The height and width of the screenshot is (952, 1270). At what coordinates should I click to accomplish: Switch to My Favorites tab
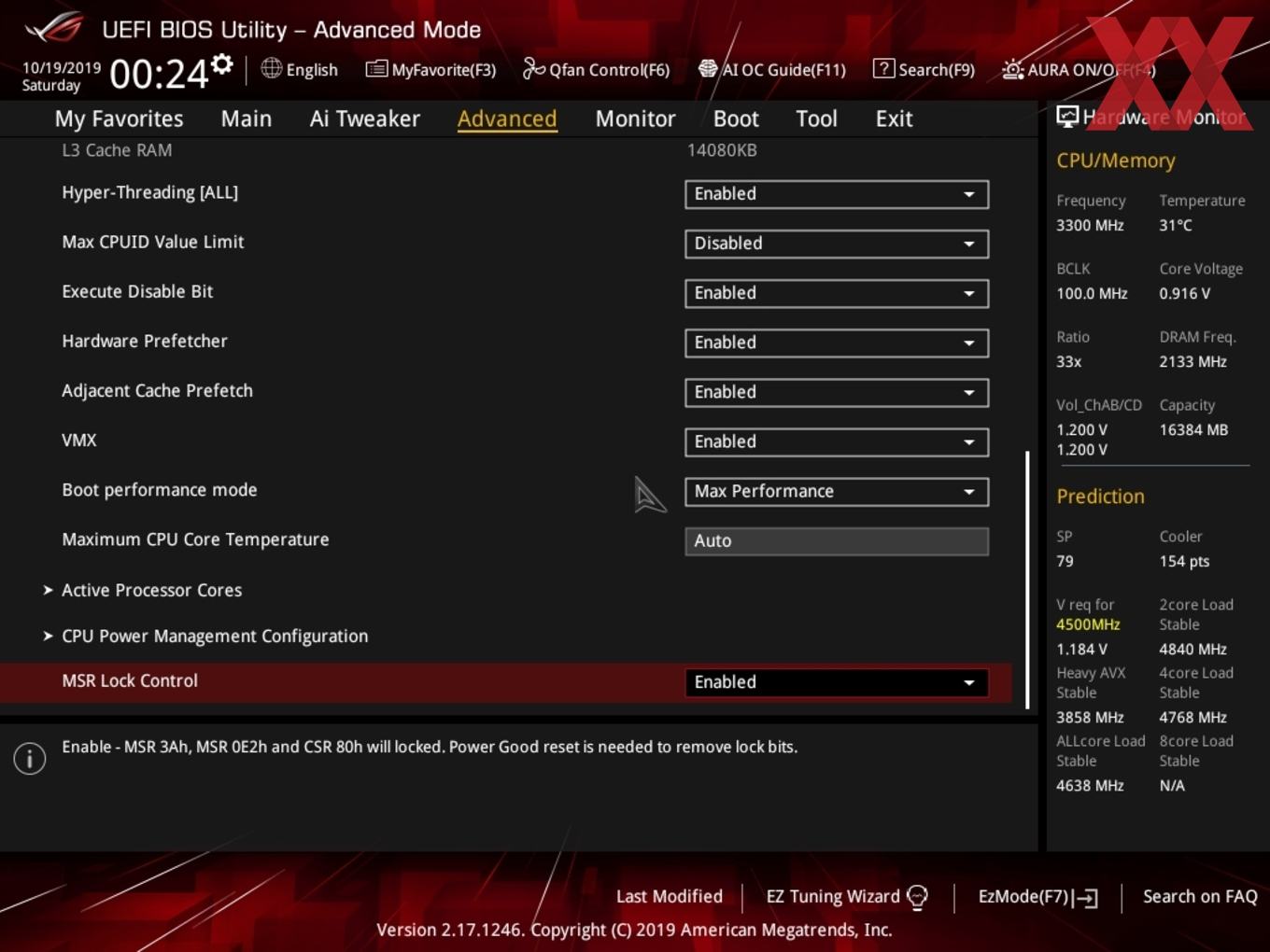tap(119, 119)
